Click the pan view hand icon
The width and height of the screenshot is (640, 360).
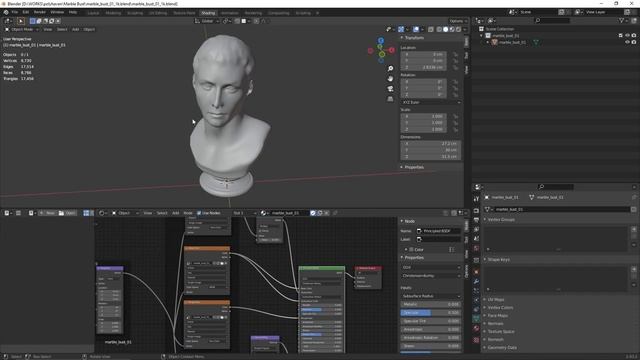[x=390, y=79]
